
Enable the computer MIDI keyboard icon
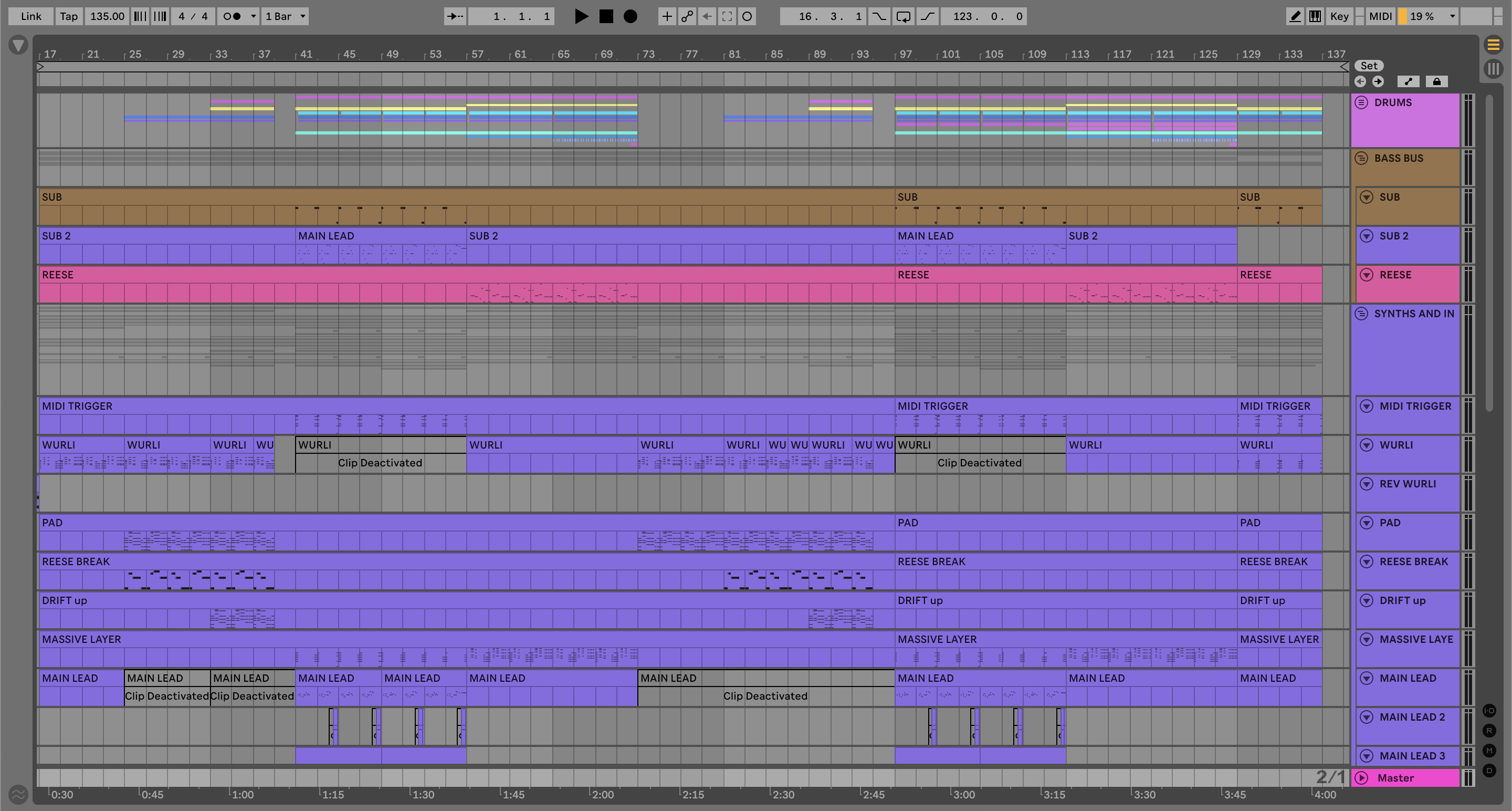click(x=1315, y=16)
